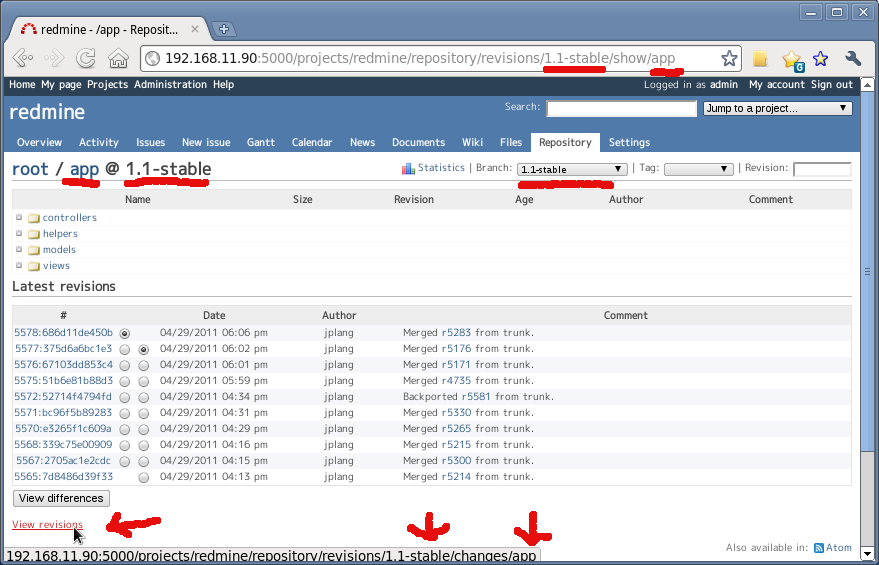
Task: Select second radio for revision 5575
Action: click(144, 382)
